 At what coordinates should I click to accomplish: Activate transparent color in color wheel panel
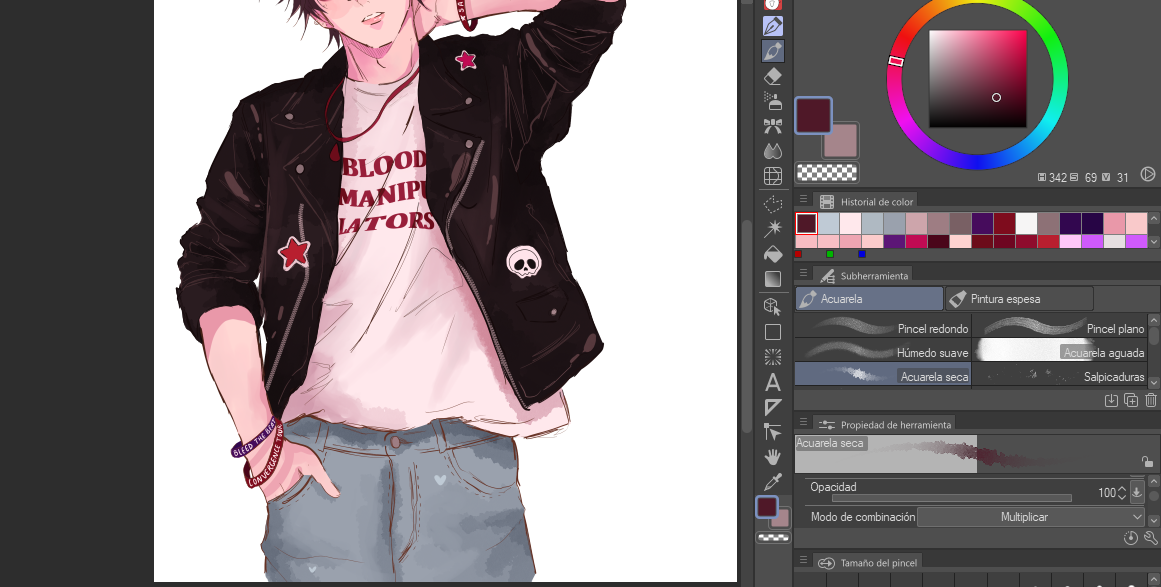click(x=827, y=172)
